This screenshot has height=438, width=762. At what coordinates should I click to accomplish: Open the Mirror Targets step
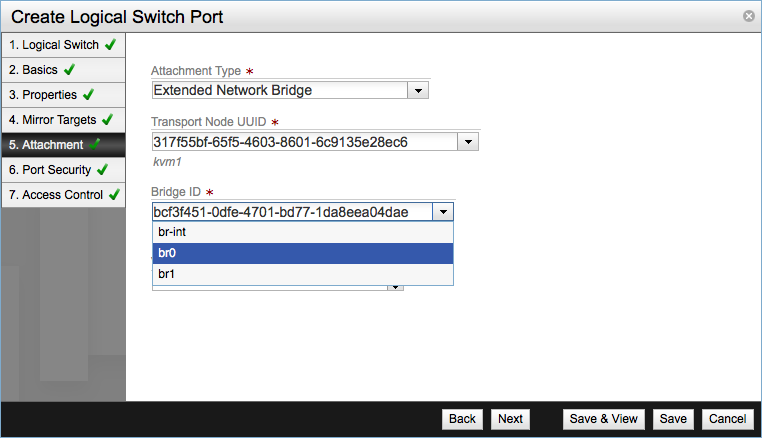(62, 120)
